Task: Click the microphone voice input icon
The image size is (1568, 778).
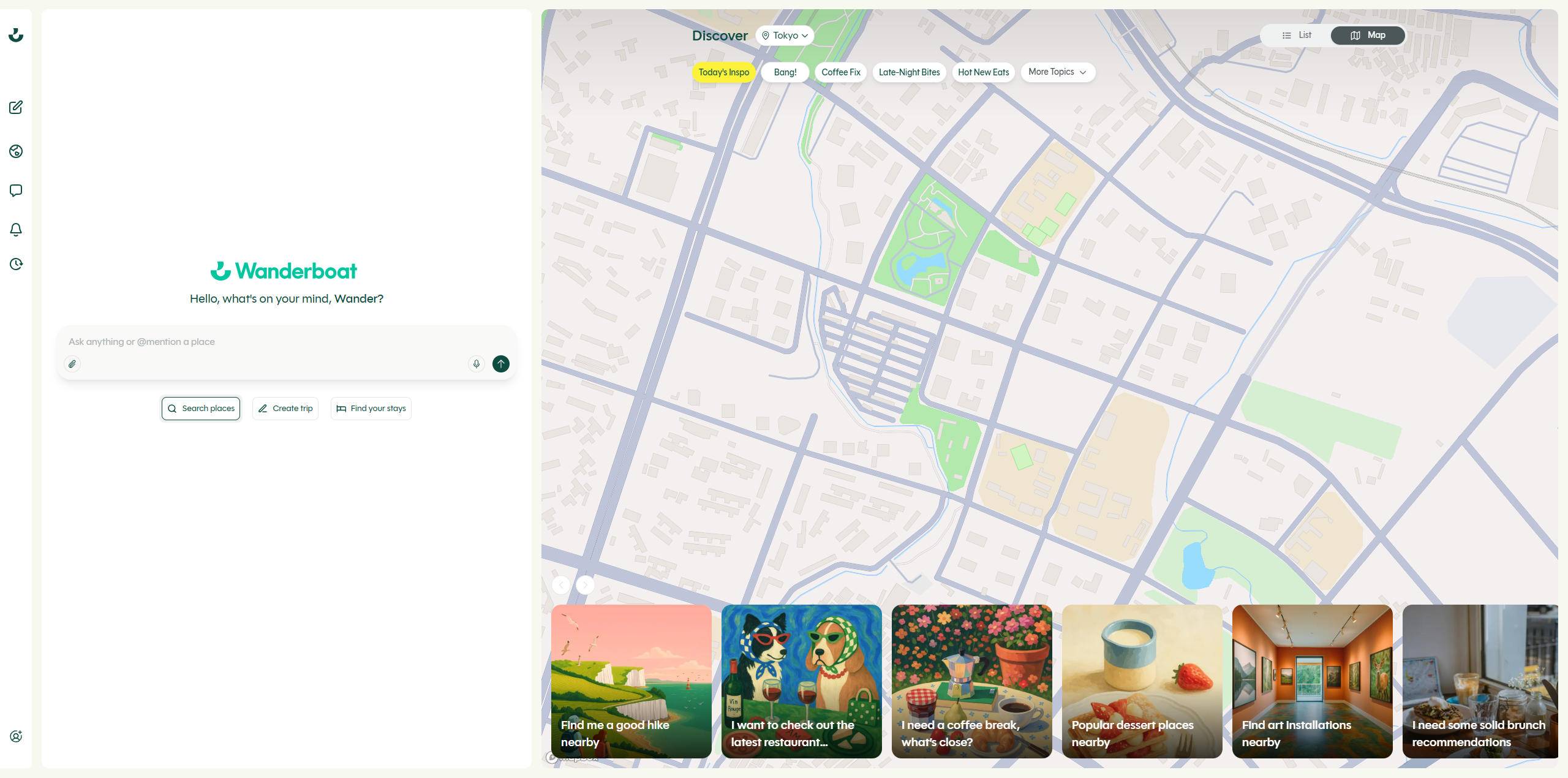Action: click(477, 364)
